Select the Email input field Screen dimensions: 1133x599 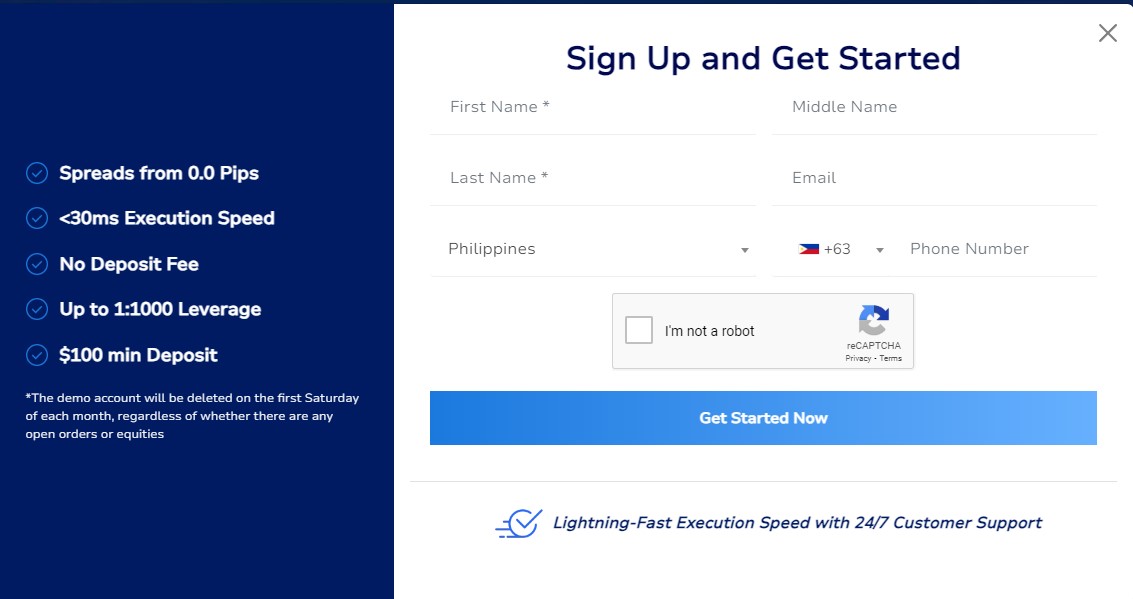934,178
